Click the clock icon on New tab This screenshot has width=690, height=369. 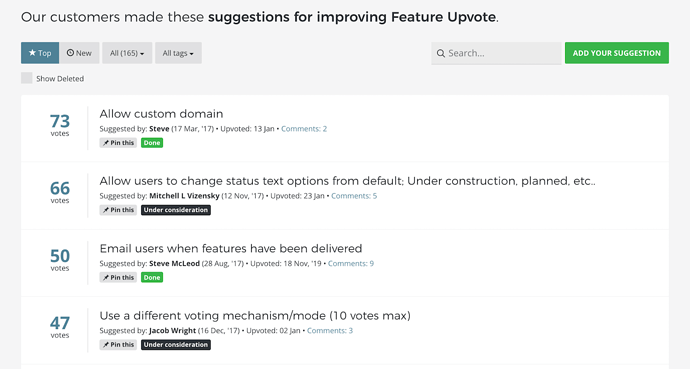(70, 53)
